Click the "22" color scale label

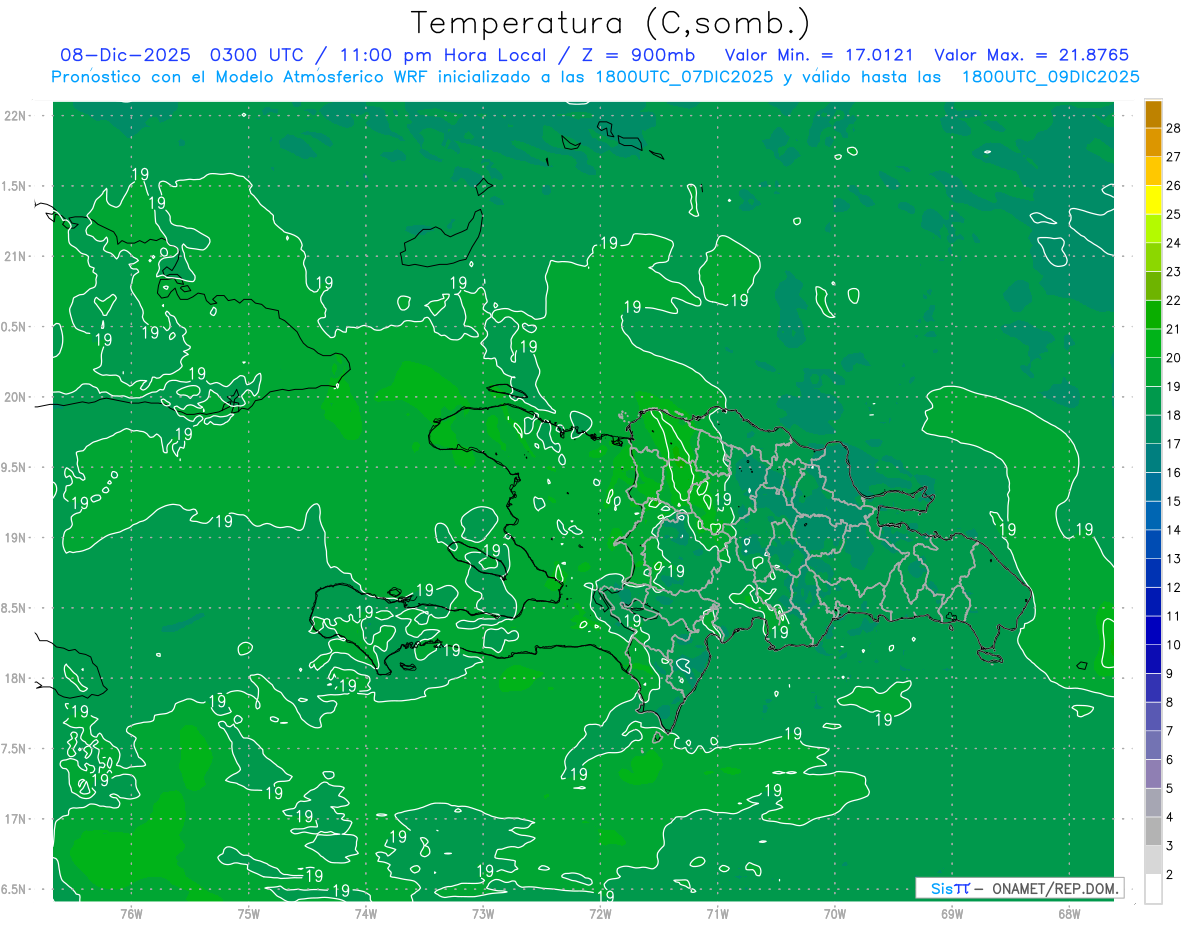pos(1174,300)
